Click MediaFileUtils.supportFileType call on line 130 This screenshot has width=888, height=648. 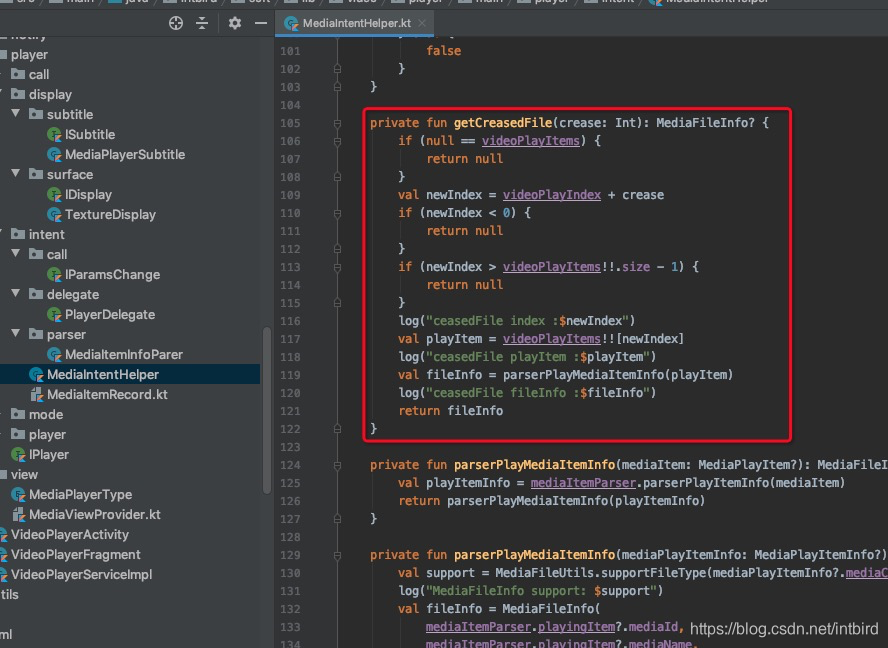pos(601,573)
